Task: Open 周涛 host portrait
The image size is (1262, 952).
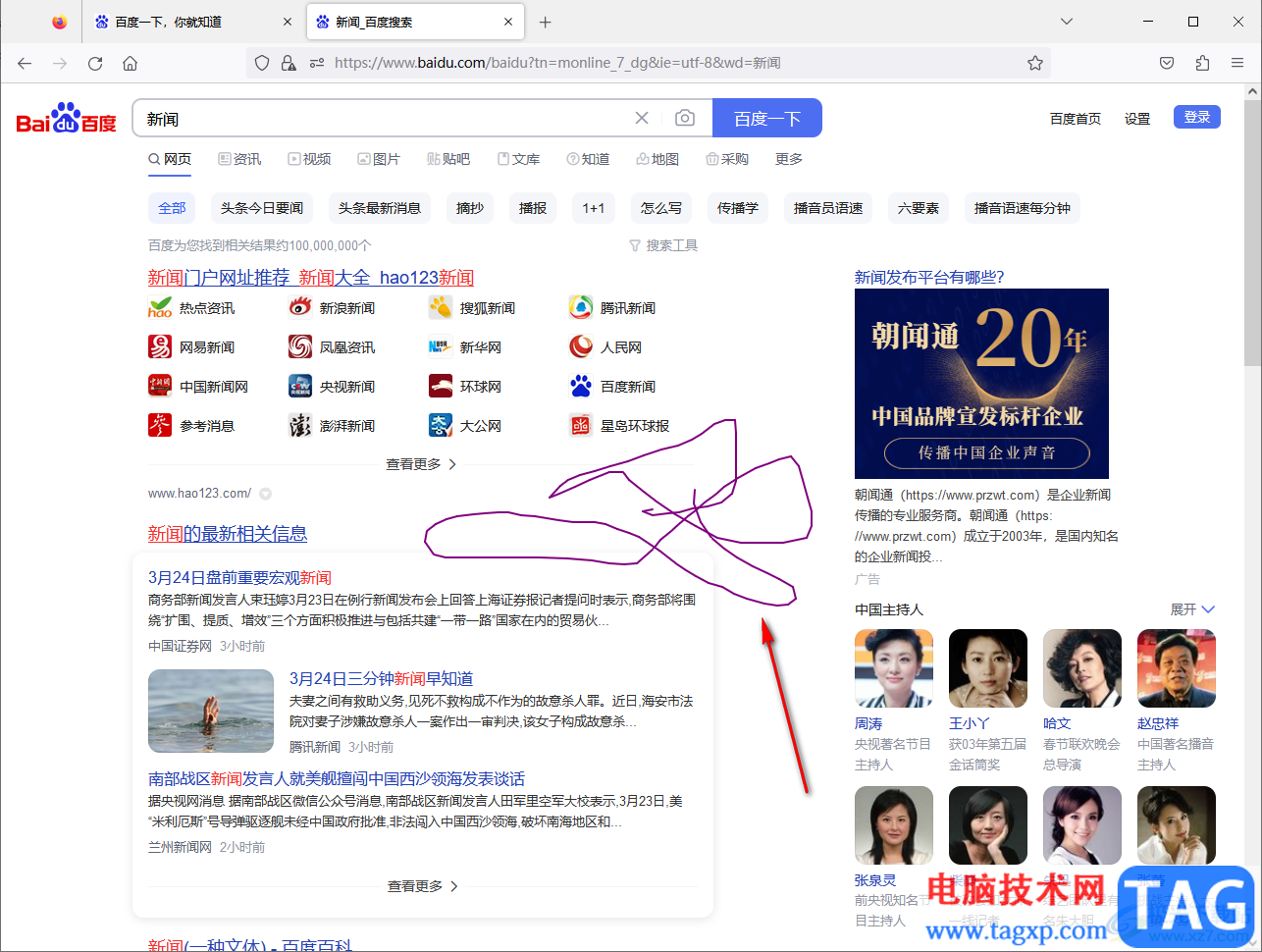Action: (x=894, y=668)
